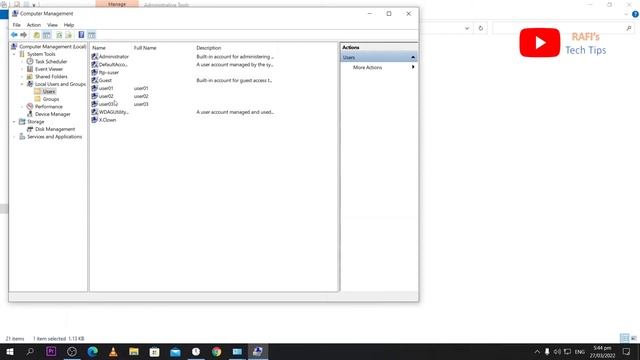Select Event Viewer in the tree
This screenshot has width=640, height=360.
point(49,69)
